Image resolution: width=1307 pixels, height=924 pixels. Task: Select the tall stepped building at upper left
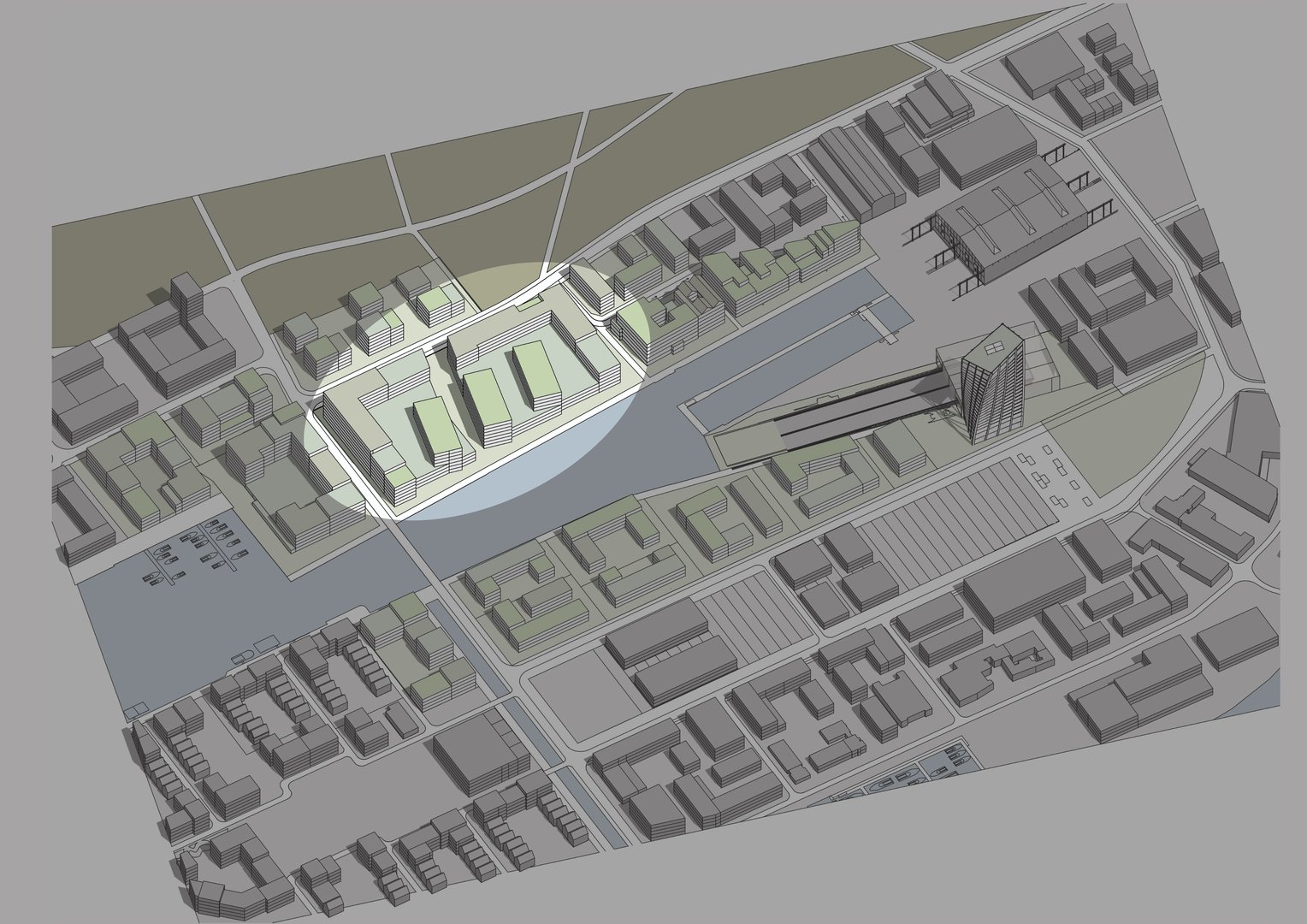[184, 329]
